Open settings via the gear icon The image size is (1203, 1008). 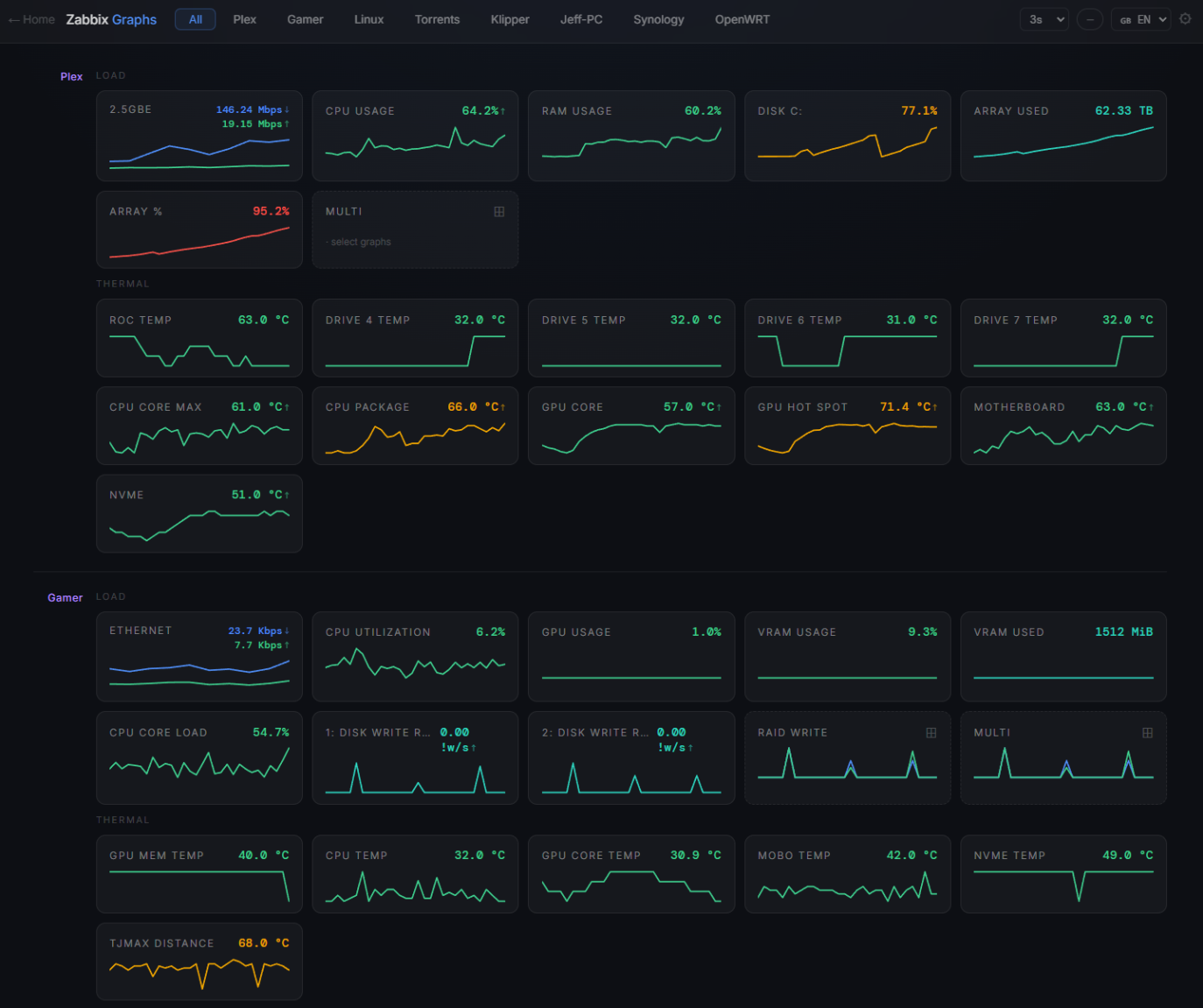[x=1185, y=18]
